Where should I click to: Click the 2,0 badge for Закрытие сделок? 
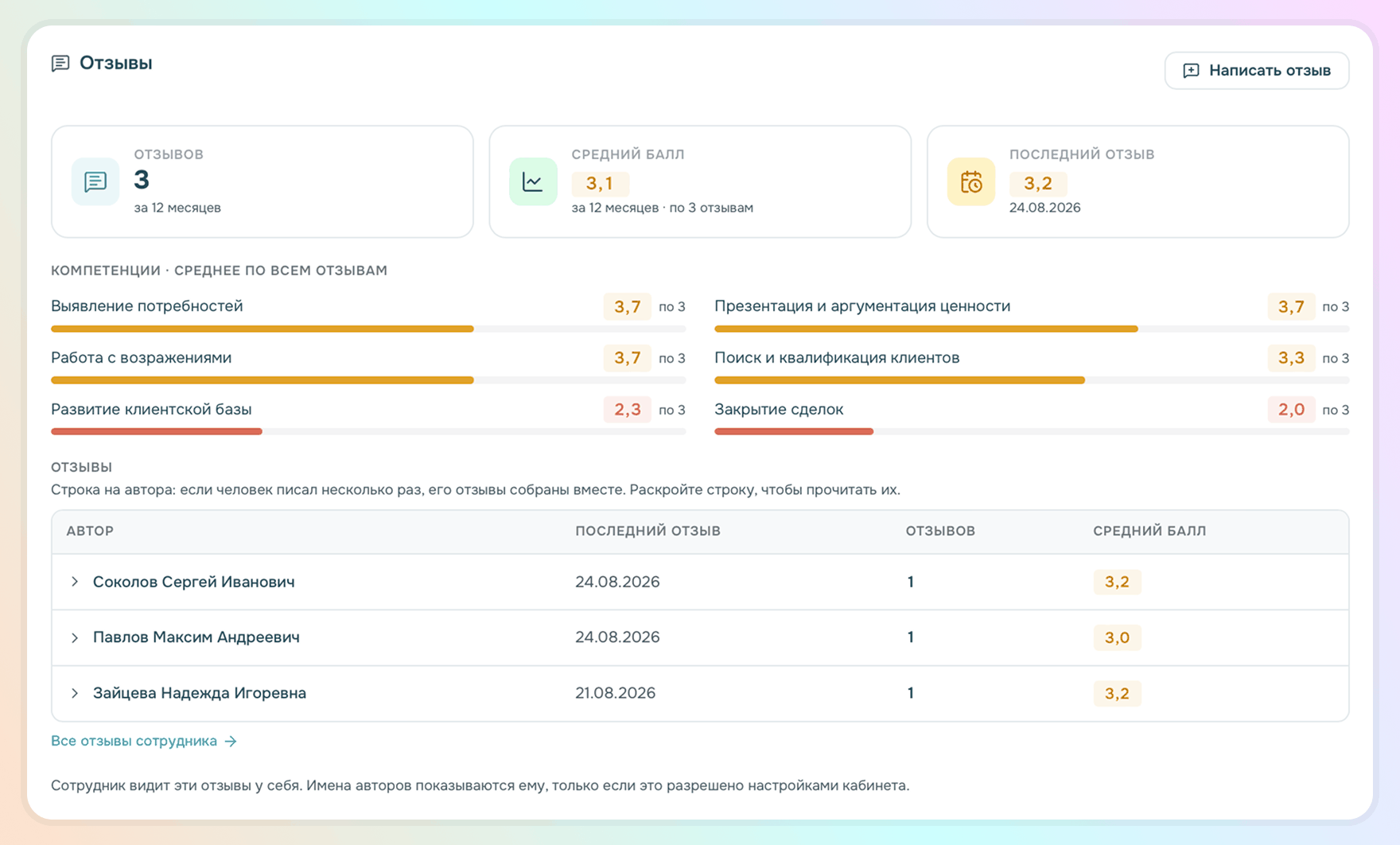[x=1291, y=410]
